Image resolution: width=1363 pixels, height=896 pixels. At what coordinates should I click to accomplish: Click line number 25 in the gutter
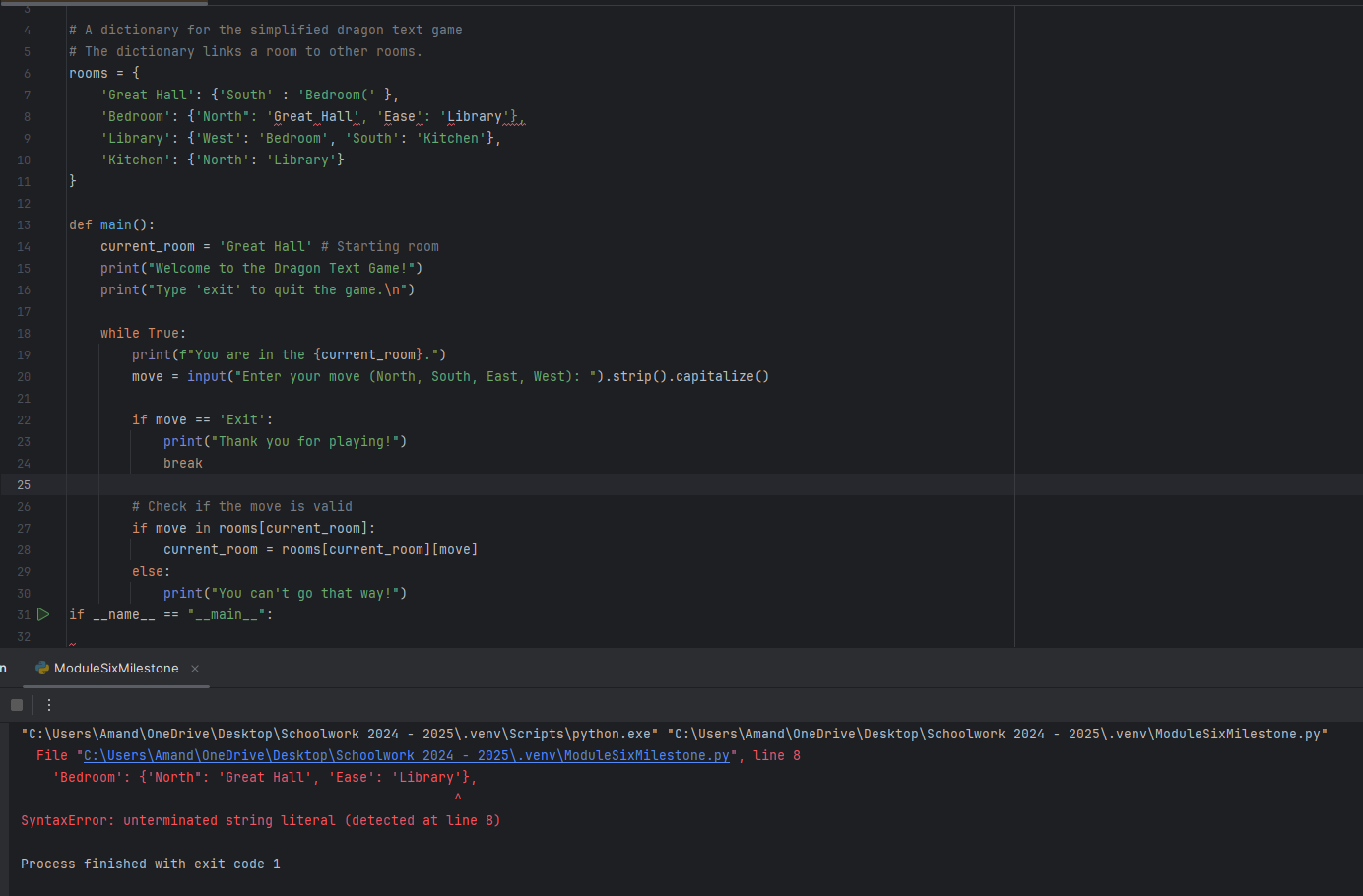click(24, 485)
